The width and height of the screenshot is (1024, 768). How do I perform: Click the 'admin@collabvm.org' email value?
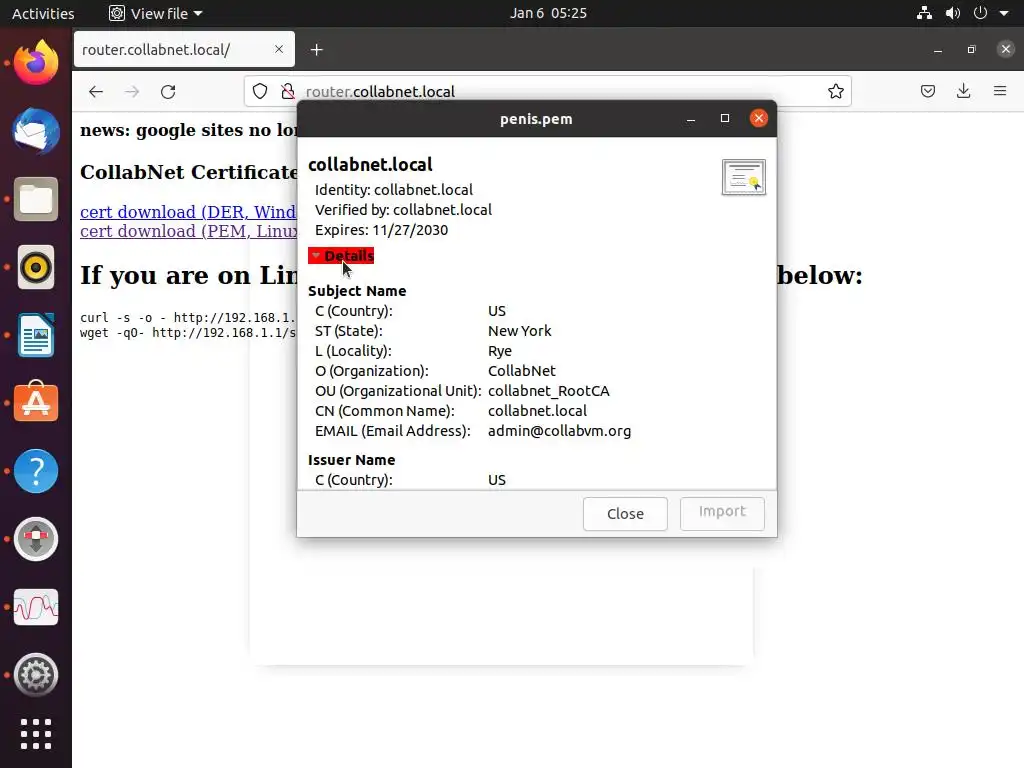(x=560, y=431)
